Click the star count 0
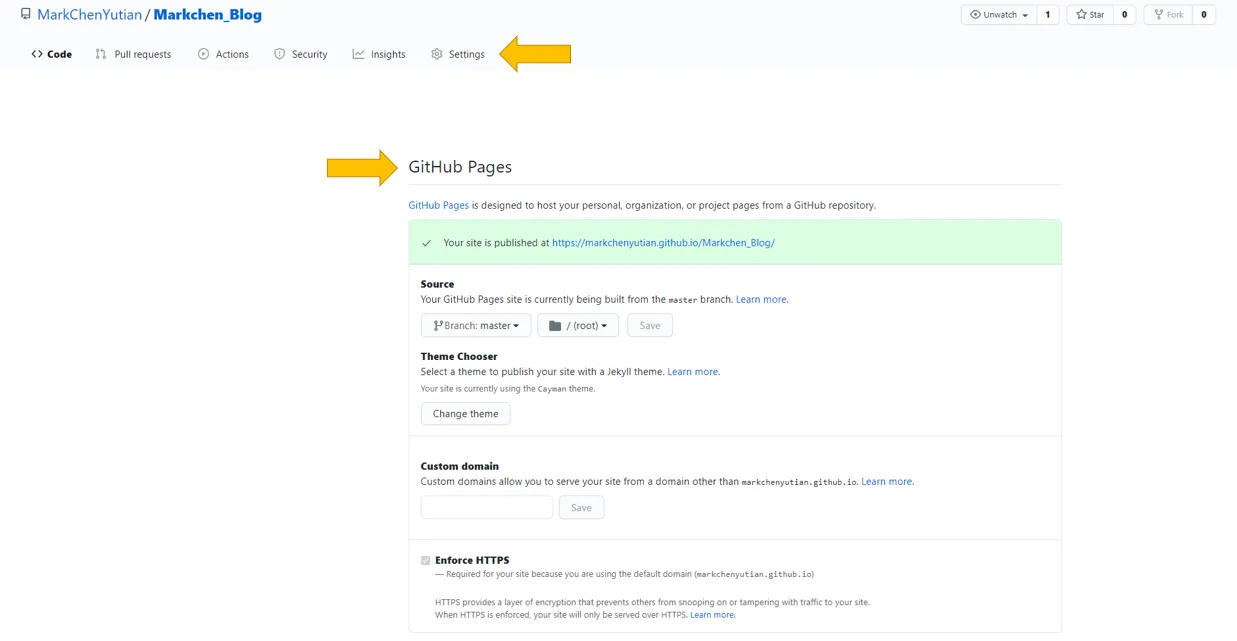 [1124, 15]
